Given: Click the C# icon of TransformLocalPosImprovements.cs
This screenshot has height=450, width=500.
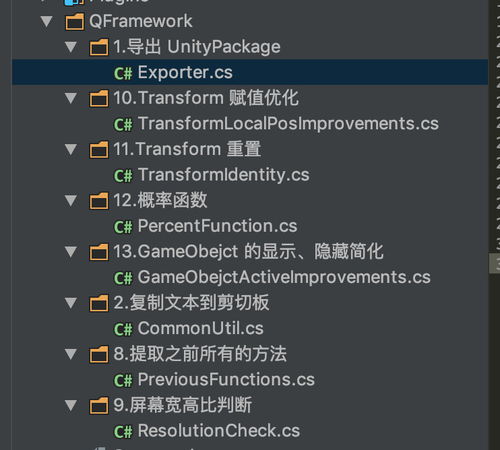Looking at the screenshot, I should click(x=123, y=124).
